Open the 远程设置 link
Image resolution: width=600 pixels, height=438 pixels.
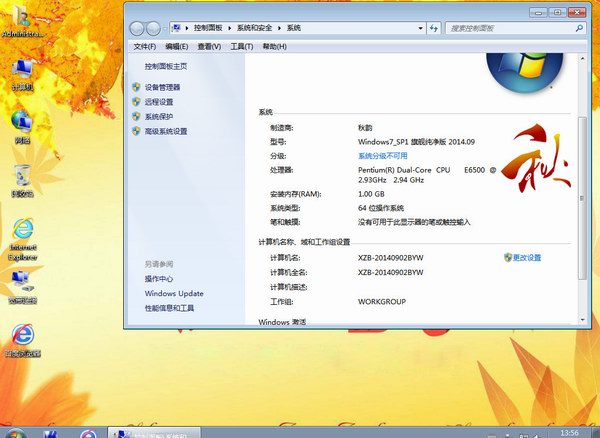159,102
